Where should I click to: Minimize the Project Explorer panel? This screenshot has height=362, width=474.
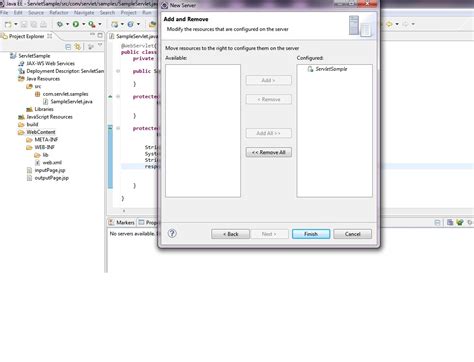pyautogui.click(x=92, y=35)
